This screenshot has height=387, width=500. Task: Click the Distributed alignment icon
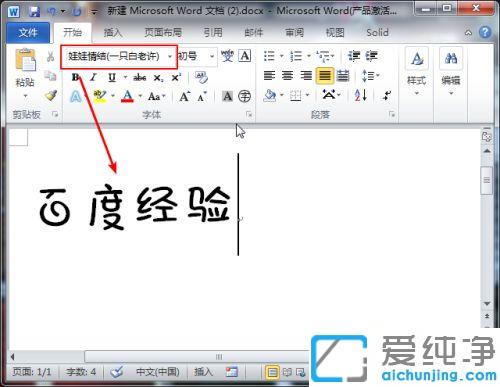(343, 76)
